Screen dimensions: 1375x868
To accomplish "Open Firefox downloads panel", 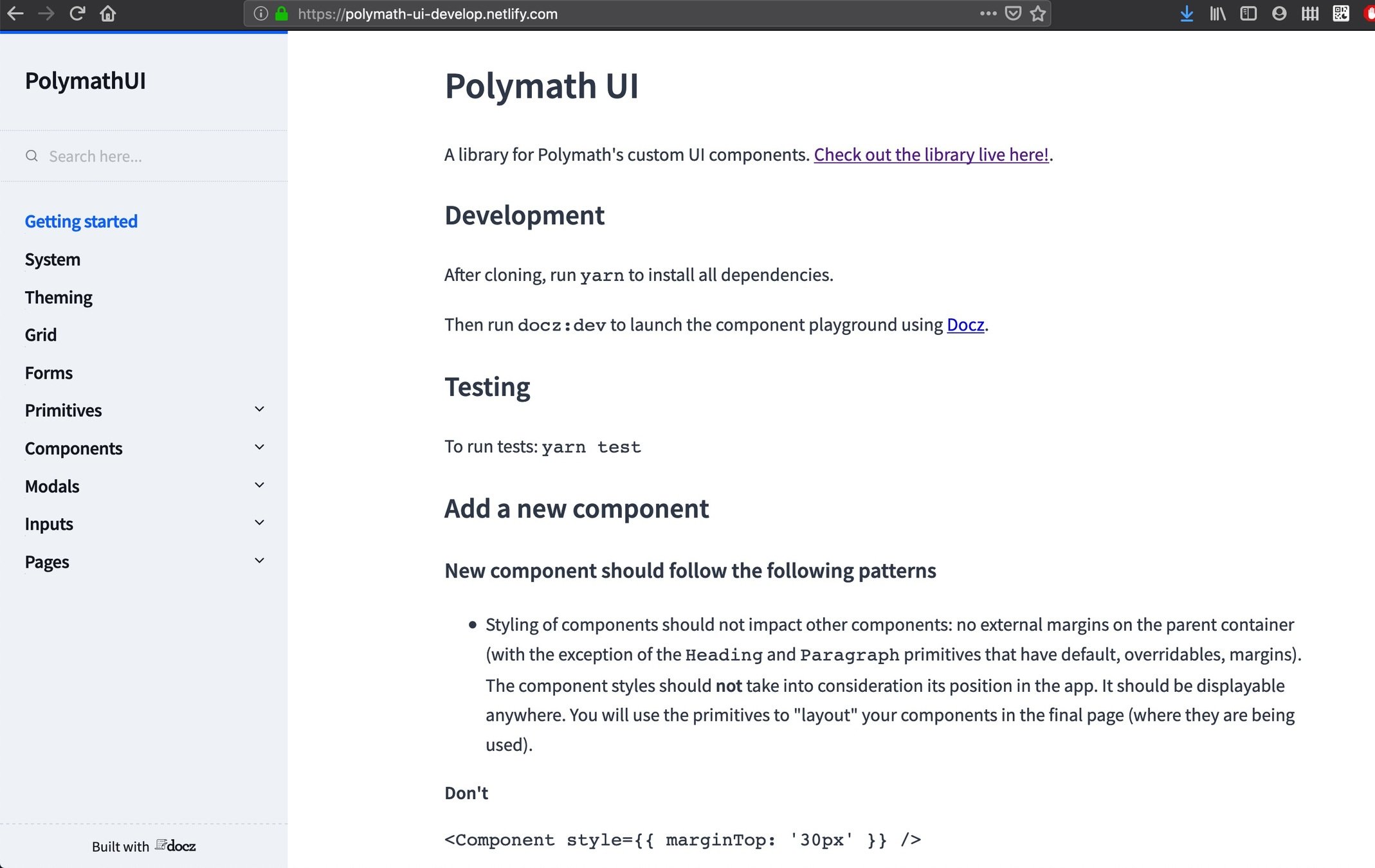I will point(1187,14).
